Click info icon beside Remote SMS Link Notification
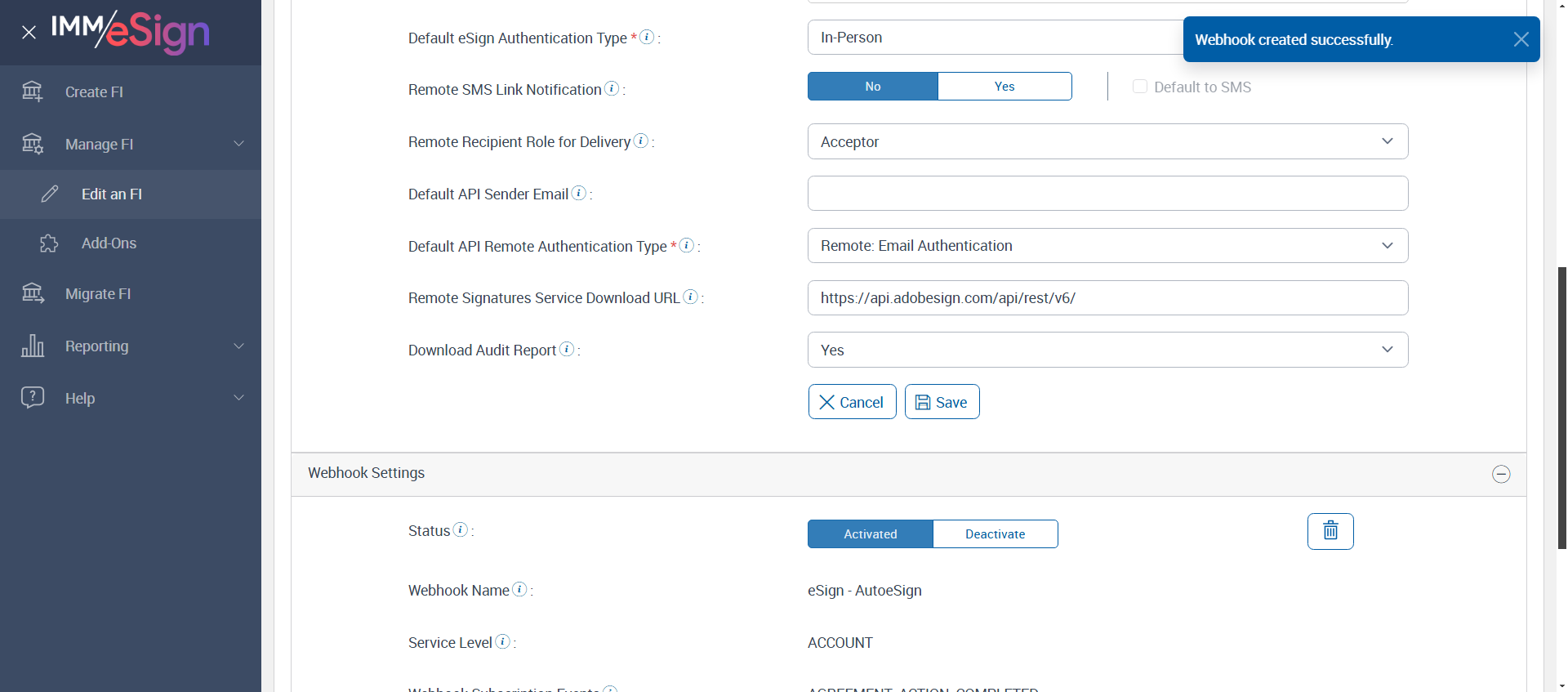1568x692 pixels. click(612, 88)
